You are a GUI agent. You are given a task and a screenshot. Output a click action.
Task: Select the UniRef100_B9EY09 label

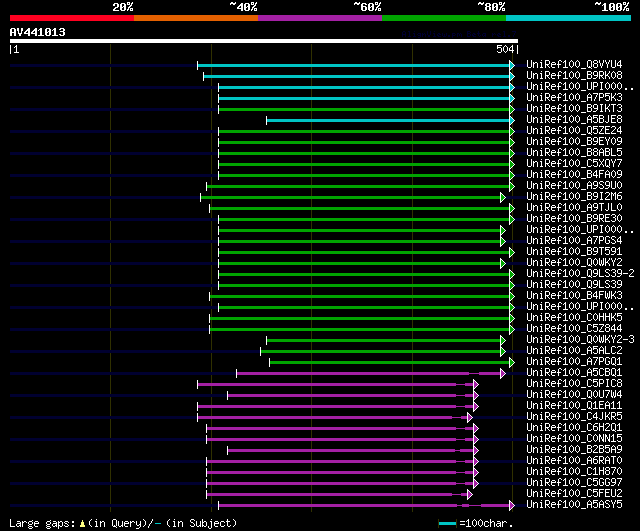point(574,142)
